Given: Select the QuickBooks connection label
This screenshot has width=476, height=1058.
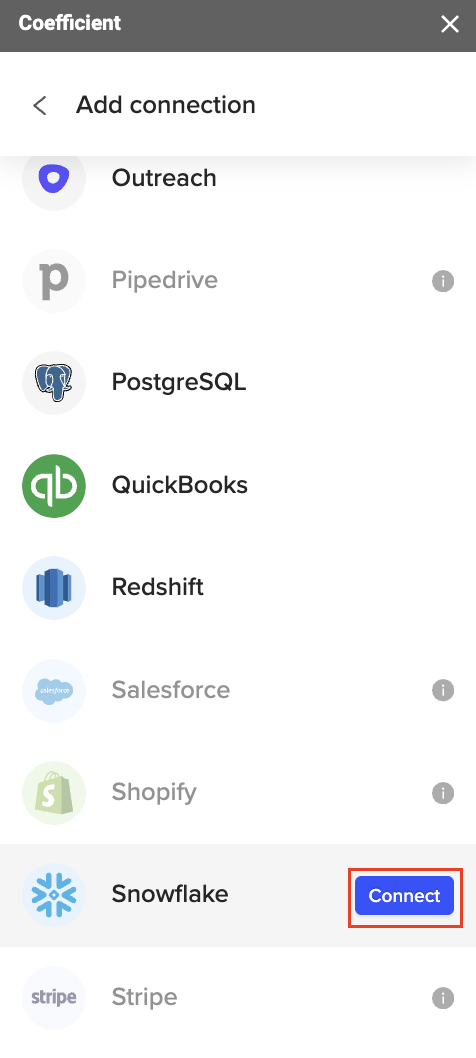Looking at the screenshot, I should click(180, 485).
